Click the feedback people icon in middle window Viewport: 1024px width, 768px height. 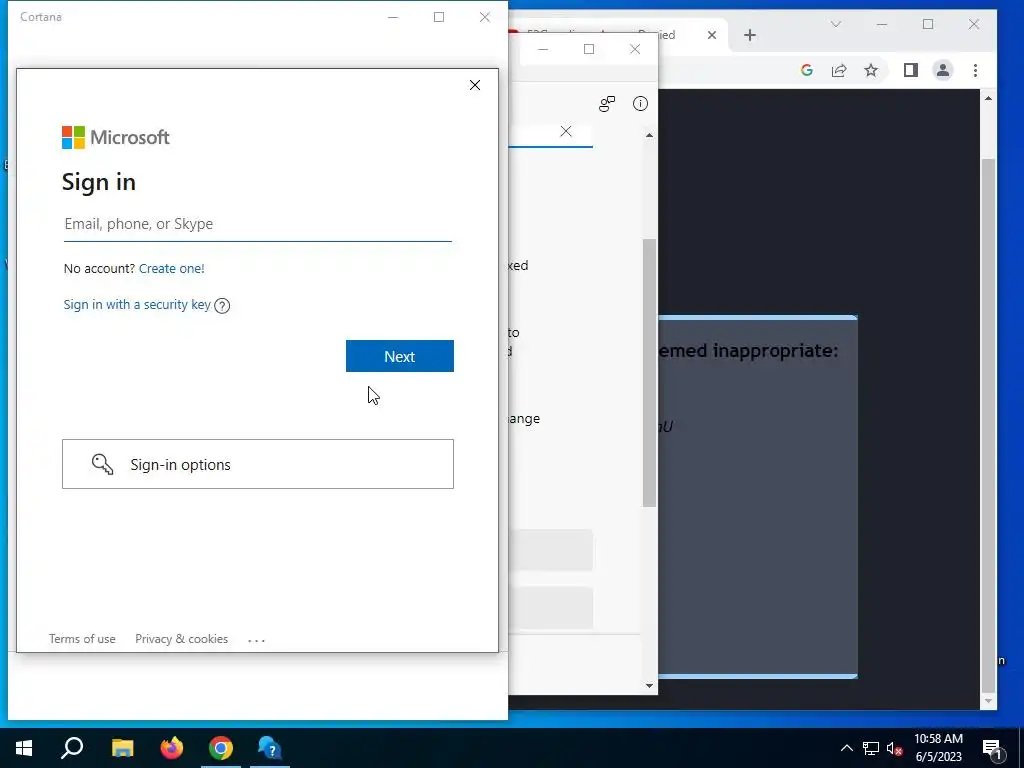(607, 104)
